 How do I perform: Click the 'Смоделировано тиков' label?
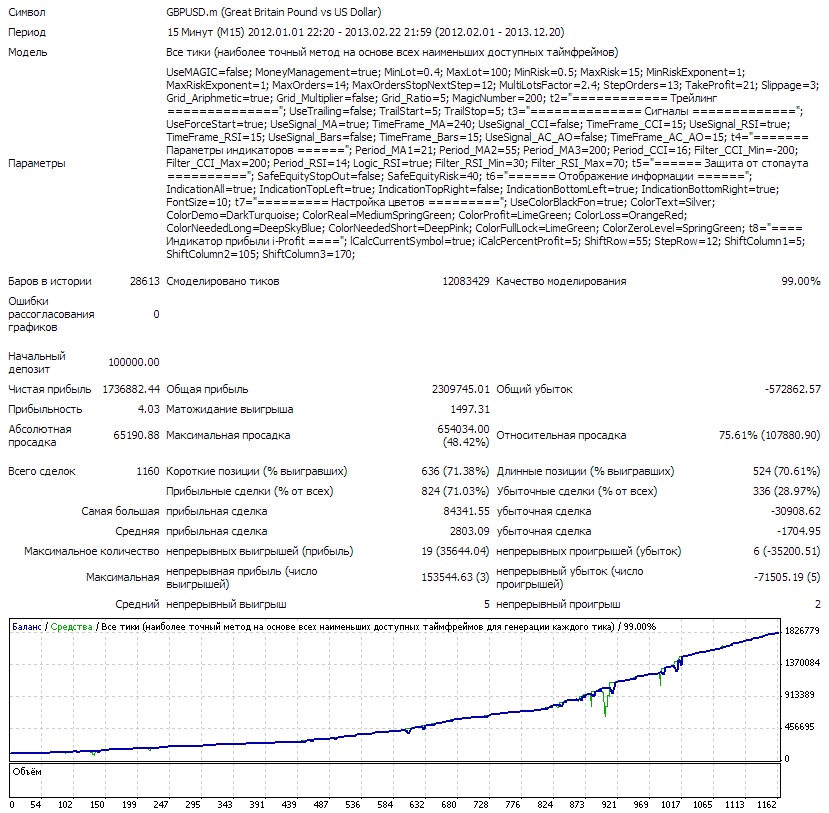pos(223,281)
